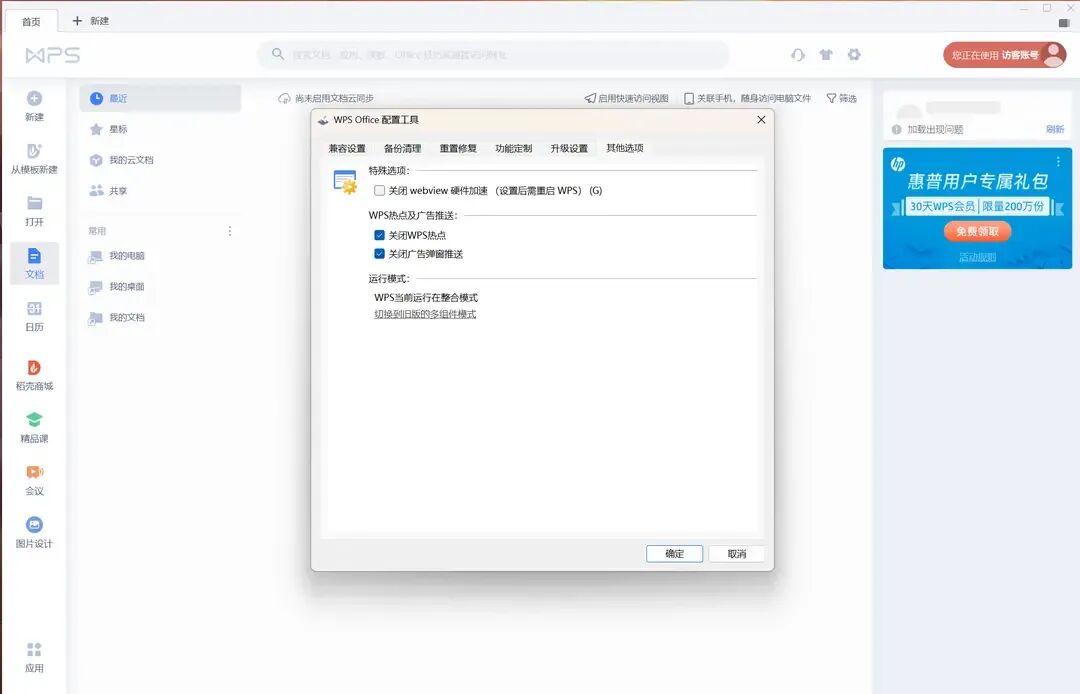Click 尚未启用文档云同步 cloud status
1080x694 pixels.
tap(326, 98)
